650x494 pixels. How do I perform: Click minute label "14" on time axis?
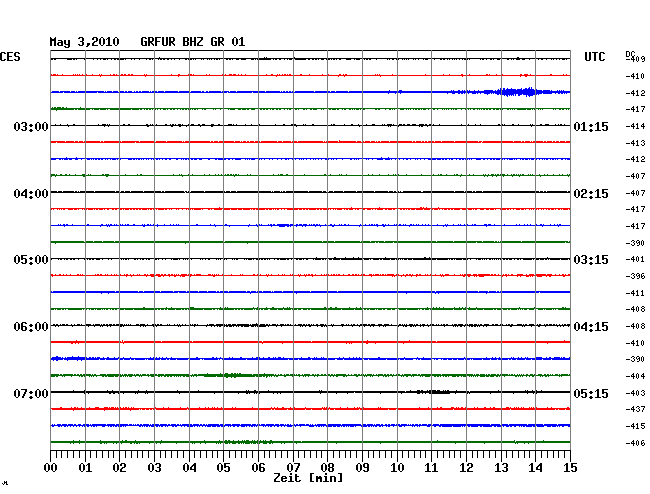coord(535,468)
